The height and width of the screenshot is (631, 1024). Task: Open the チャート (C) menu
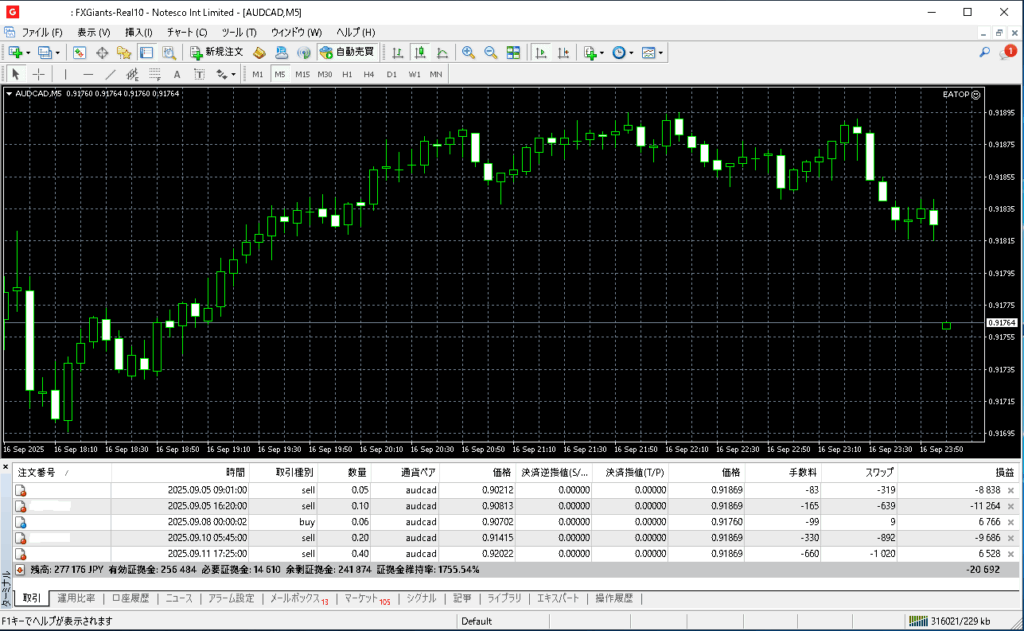pos(187,32)
